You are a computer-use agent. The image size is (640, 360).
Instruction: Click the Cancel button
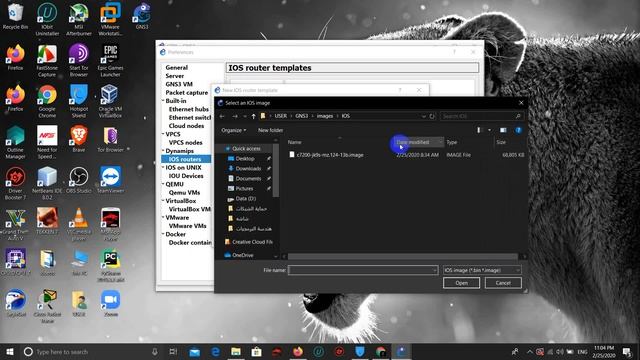coord(503,283)
